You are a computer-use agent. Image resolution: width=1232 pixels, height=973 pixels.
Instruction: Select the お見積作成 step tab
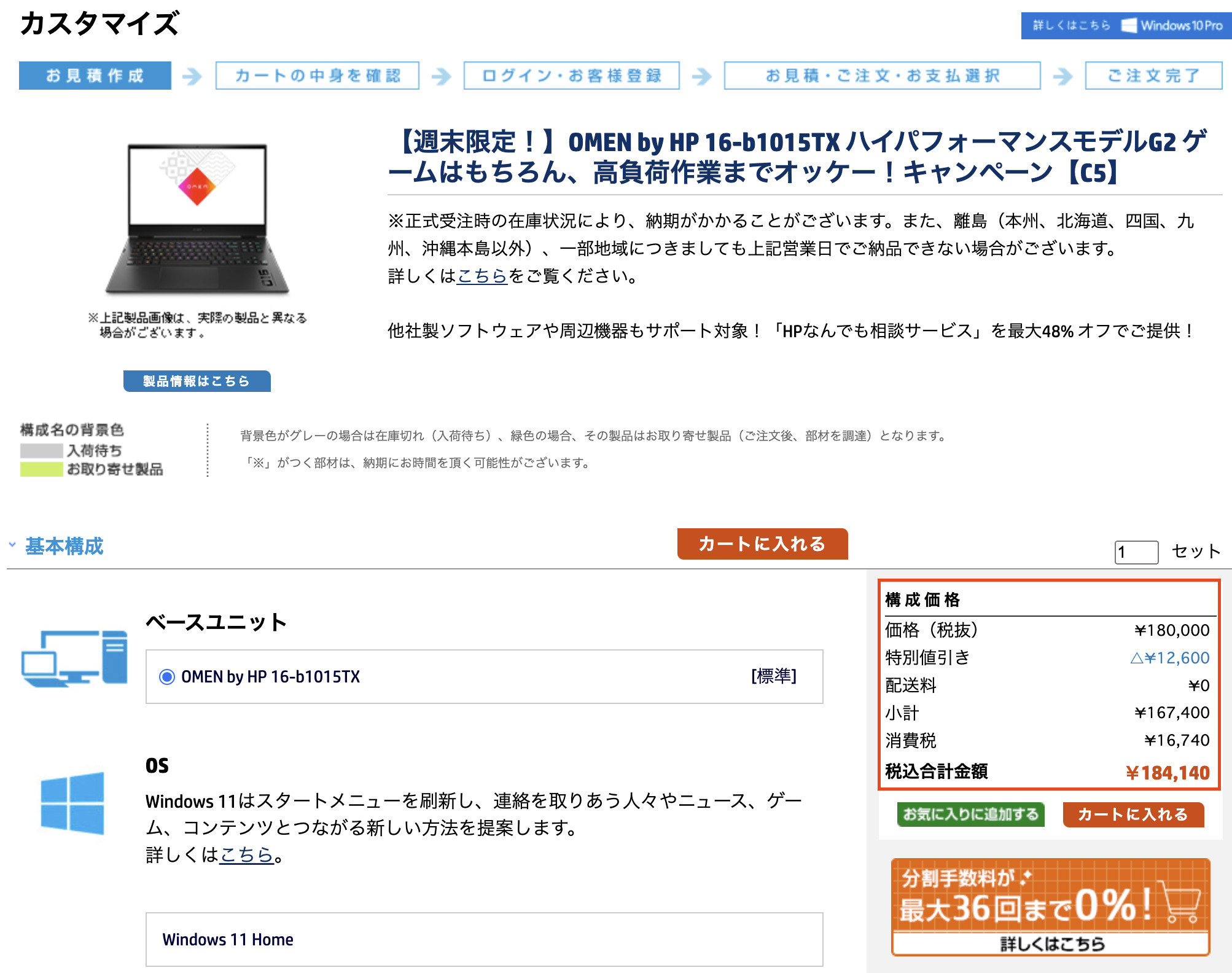95,76
